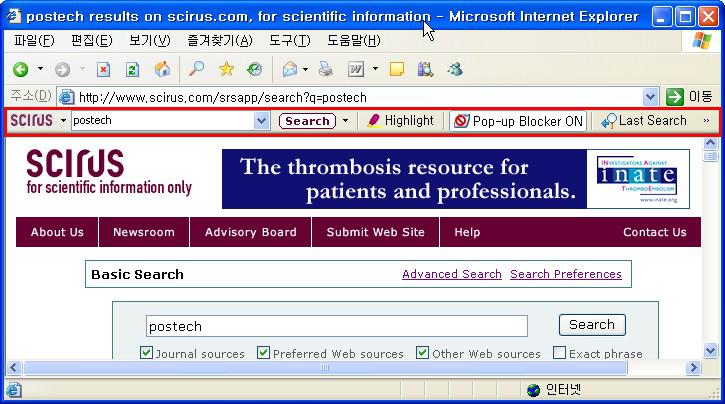
Task: Expand the Scirus toolbar query dropdown
Action: [x=261, y=121]
